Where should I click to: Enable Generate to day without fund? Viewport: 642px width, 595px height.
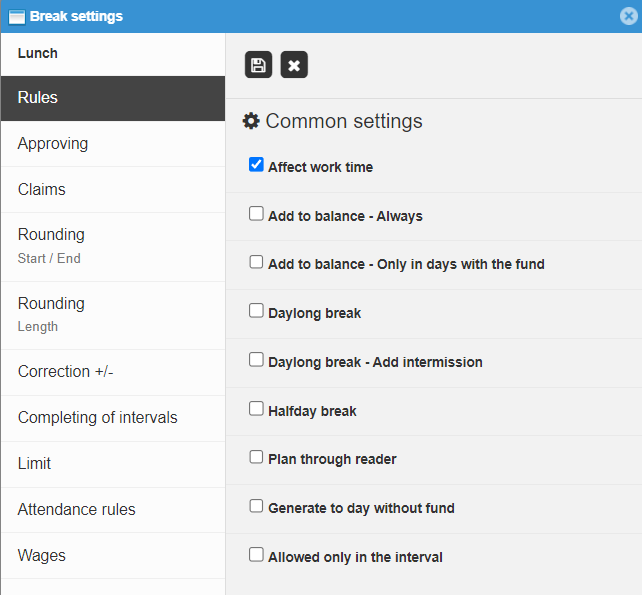point(256,506)
